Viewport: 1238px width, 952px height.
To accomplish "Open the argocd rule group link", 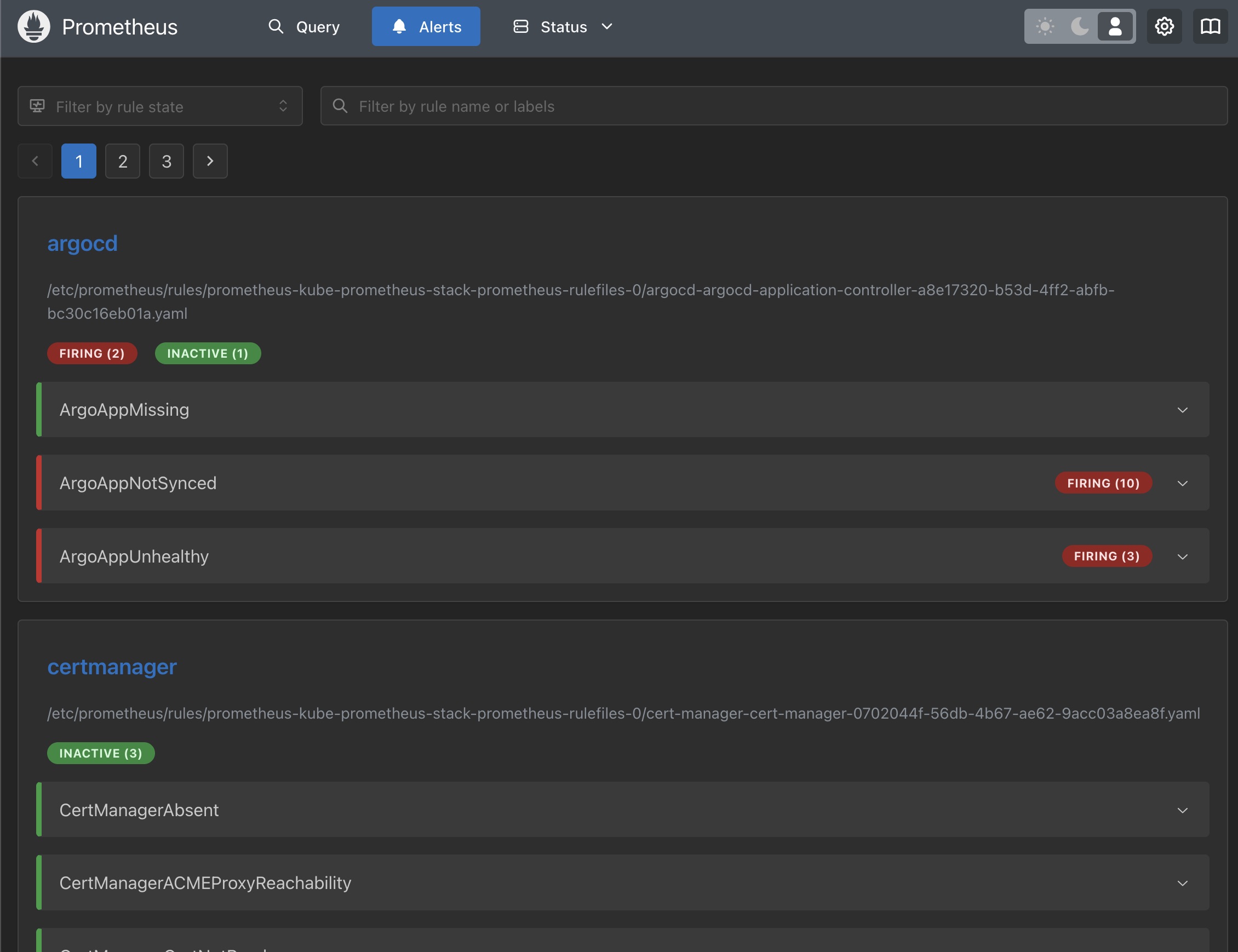I will pyautogui.click(x=83, y=243).
